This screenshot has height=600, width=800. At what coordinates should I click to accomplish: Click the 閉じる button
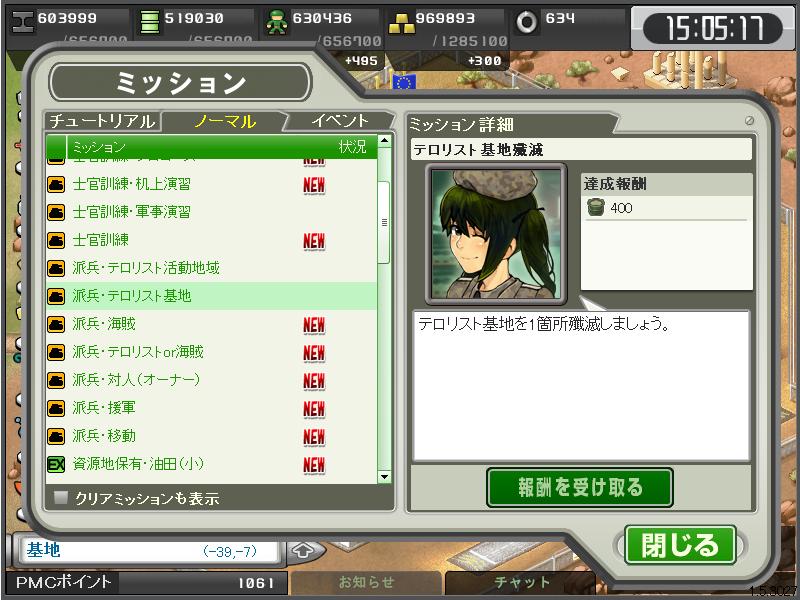[680, 545]
